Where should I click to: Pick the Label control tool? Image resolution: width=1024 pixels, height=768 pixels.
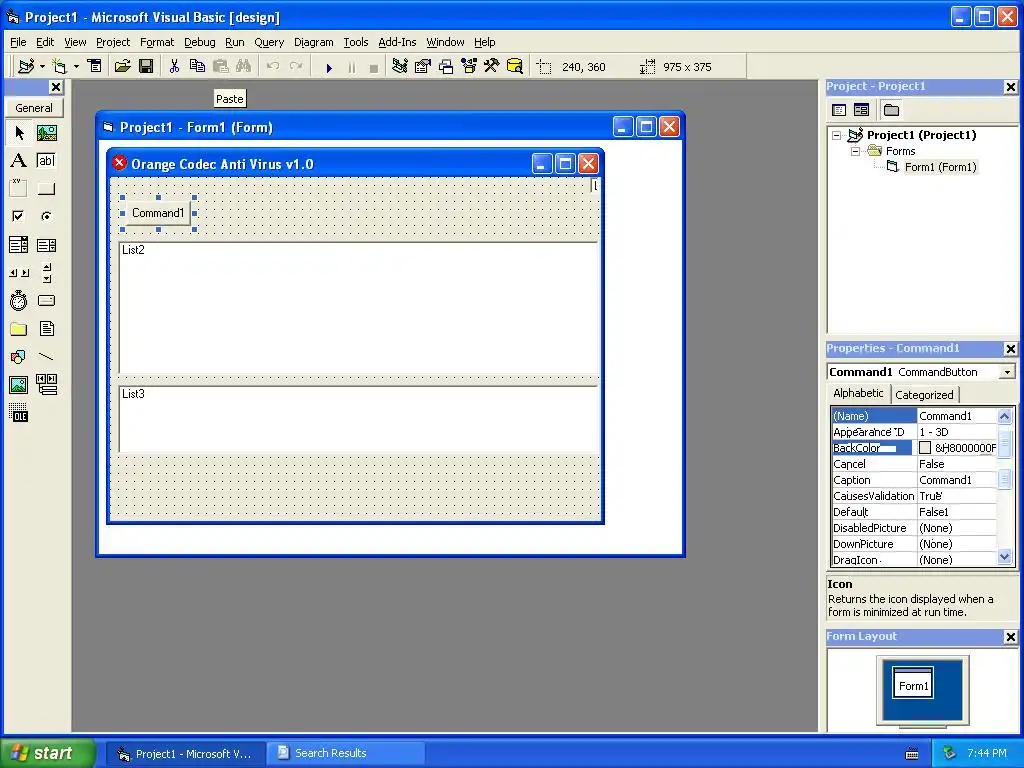click(19, 161)
